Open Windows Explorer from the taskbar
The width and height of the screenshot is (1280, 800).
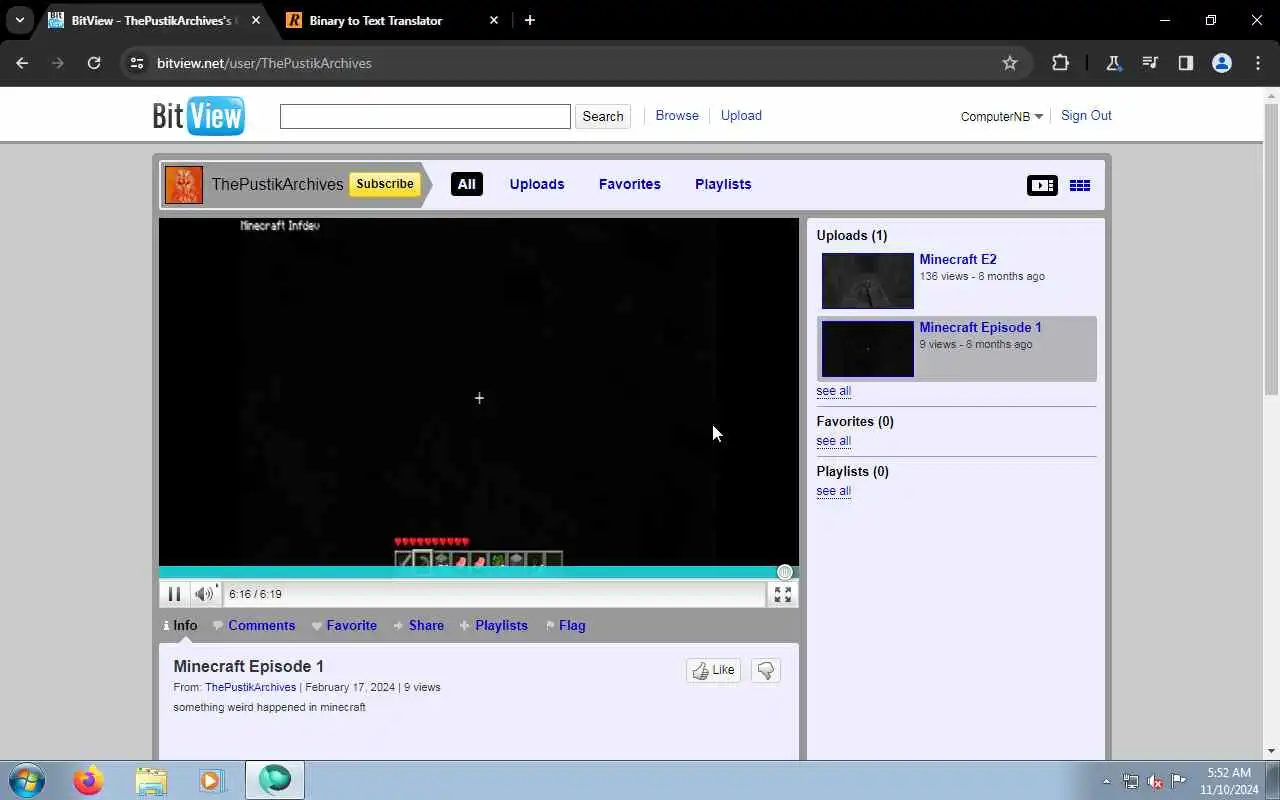click(150, 780)
